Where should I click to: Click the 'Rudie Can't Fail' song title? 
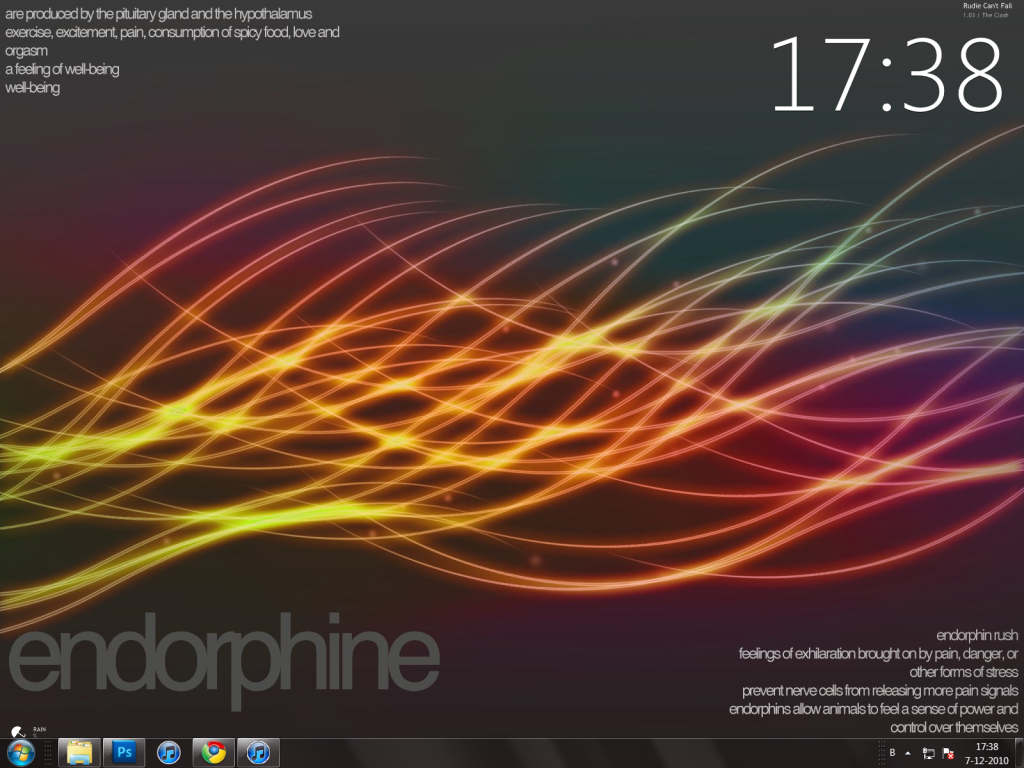[987, 6]
